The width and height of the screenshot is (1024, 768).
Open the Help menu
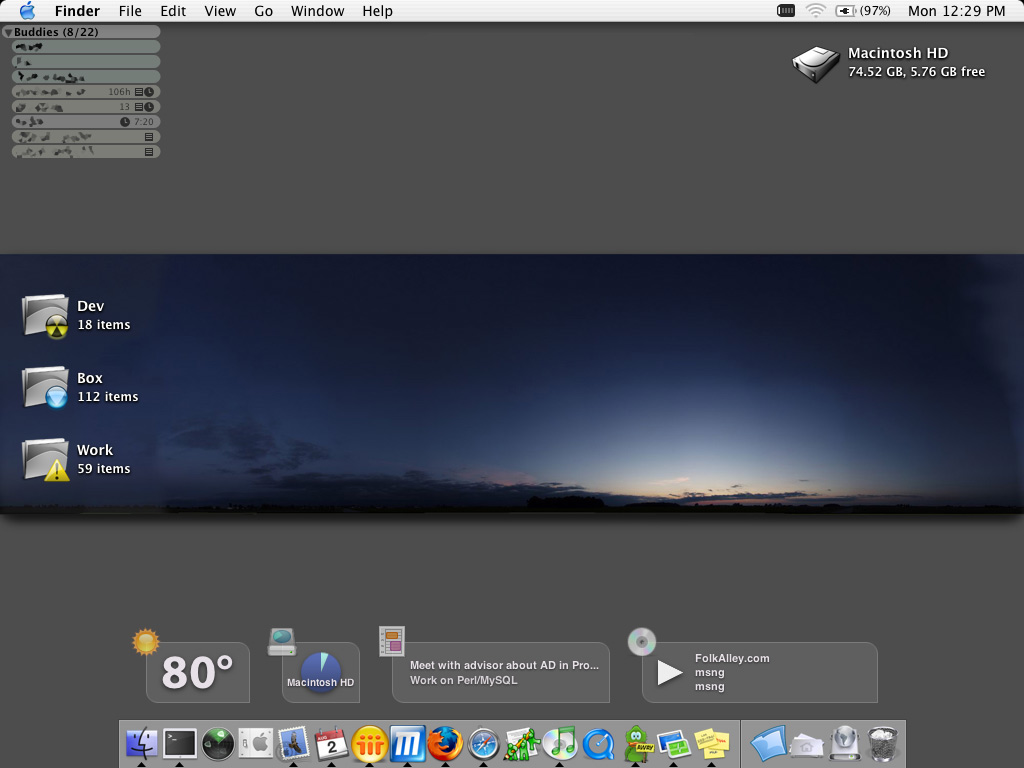(x=377, y=11)
